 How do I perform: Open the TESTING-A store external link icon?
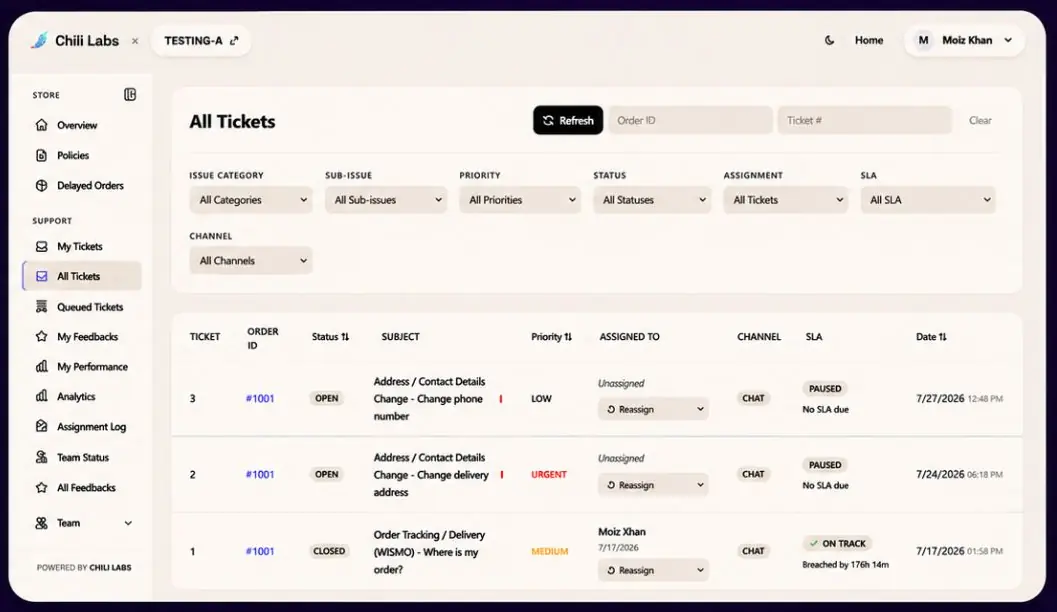pyautogui.click(x=234, y=40)
